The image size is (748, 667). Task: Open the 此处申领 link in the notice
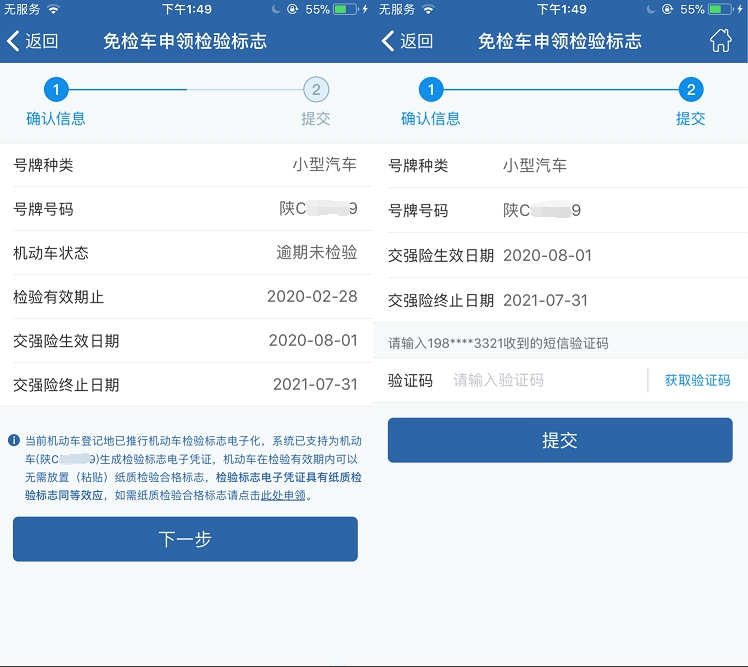point(284,495)
